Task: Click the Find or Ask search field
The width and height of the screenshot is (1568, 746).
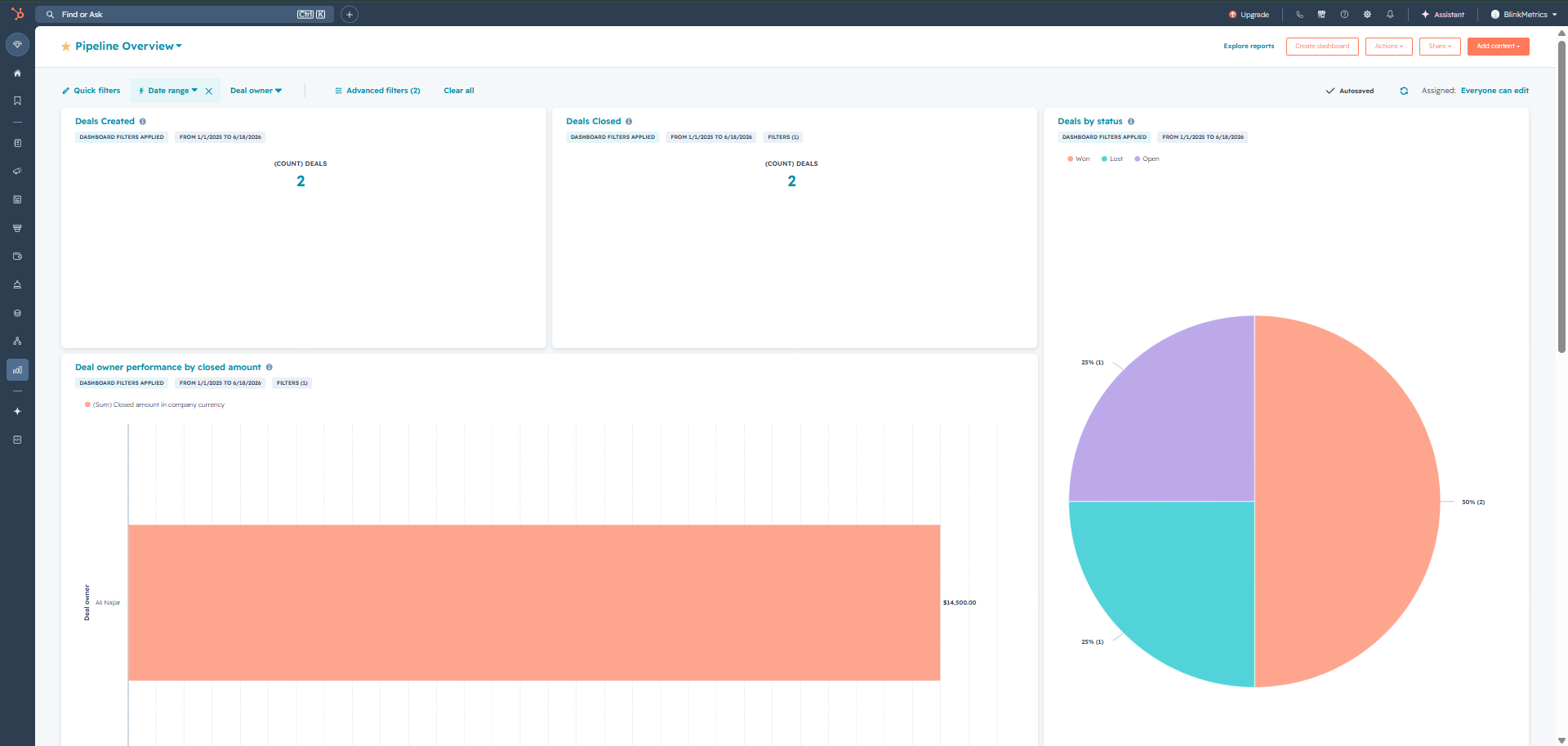Action: tap(185, 15)
